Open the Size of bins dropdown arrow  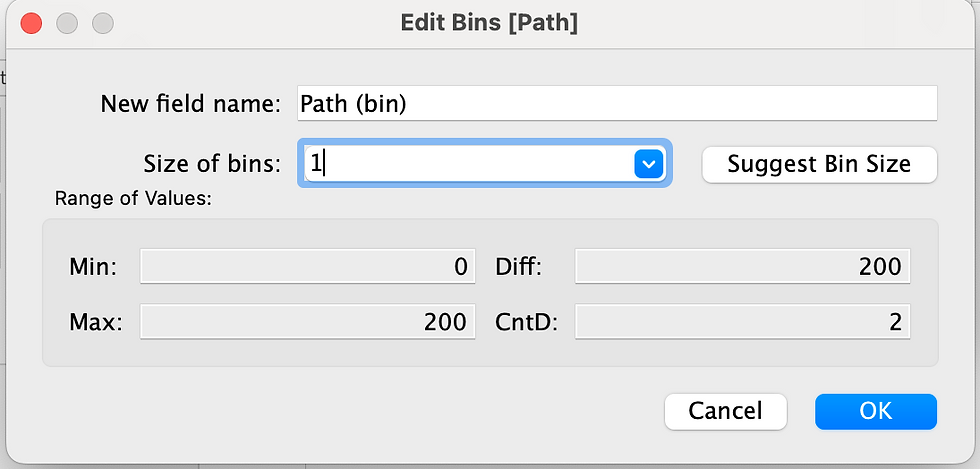(x=648, y=164)
